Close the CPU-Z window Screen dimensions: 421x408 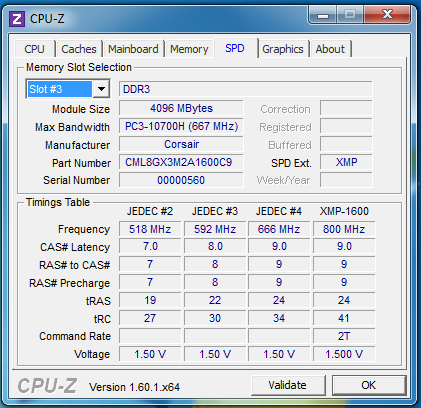[x=387, y=15]
